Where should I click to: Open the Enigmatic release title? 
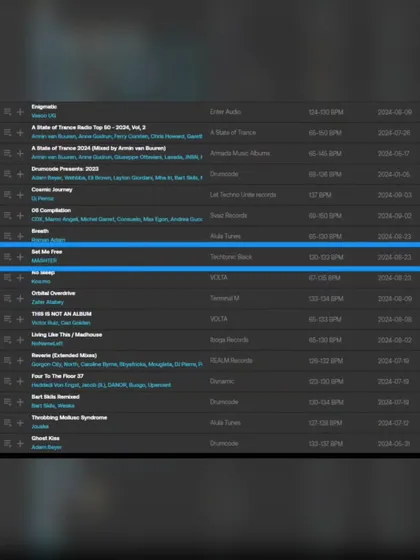coord(44,107)
